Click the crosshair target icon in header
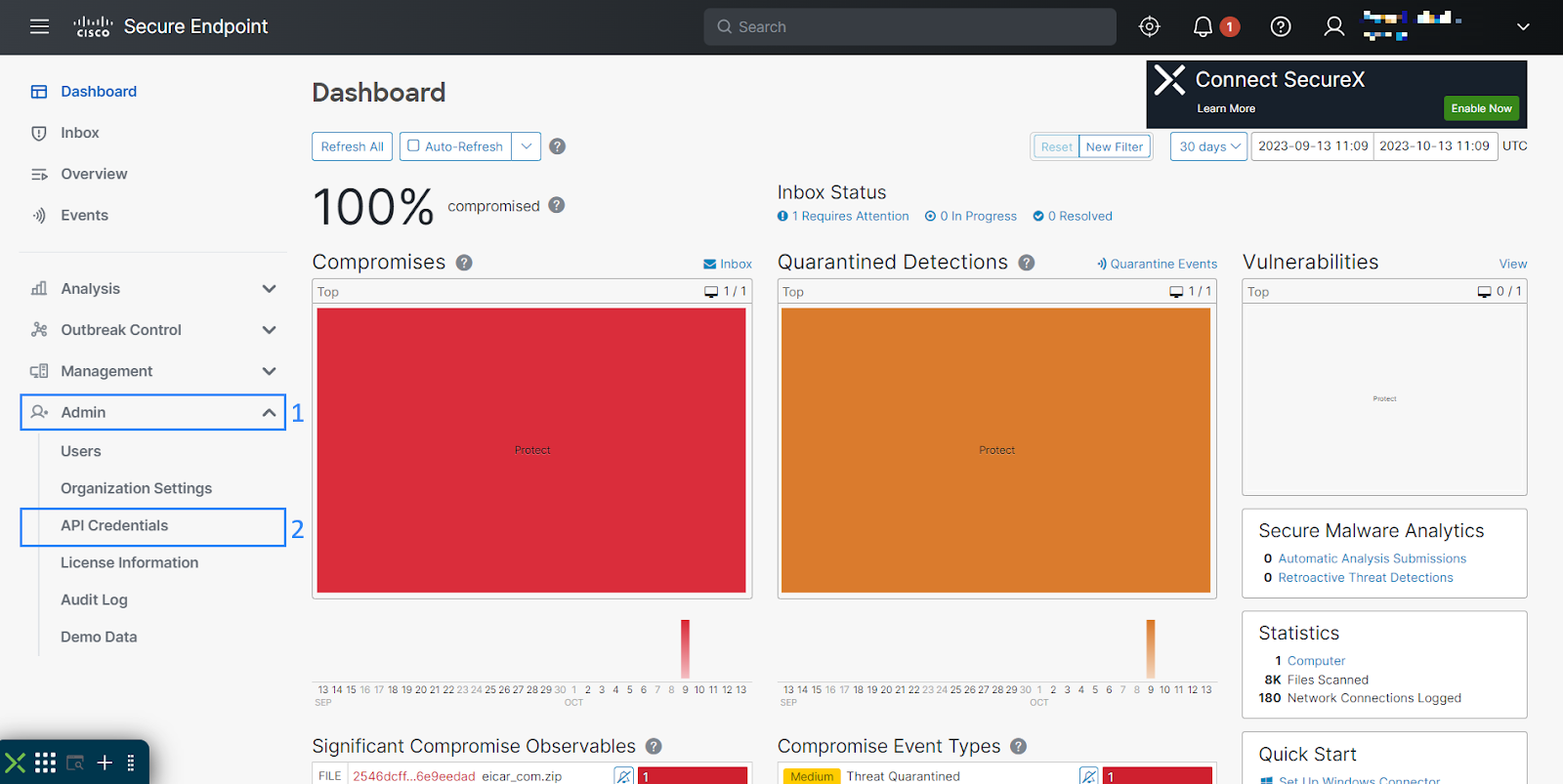Screen dimensions: 1563x784 pos(1150,27)
